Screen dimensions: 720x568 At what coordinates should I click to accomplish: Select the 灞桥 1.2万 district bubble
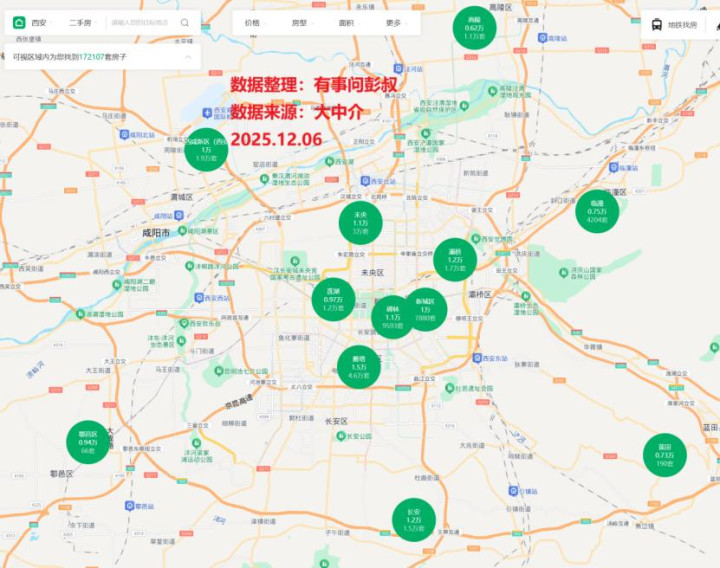click(455, 260)
